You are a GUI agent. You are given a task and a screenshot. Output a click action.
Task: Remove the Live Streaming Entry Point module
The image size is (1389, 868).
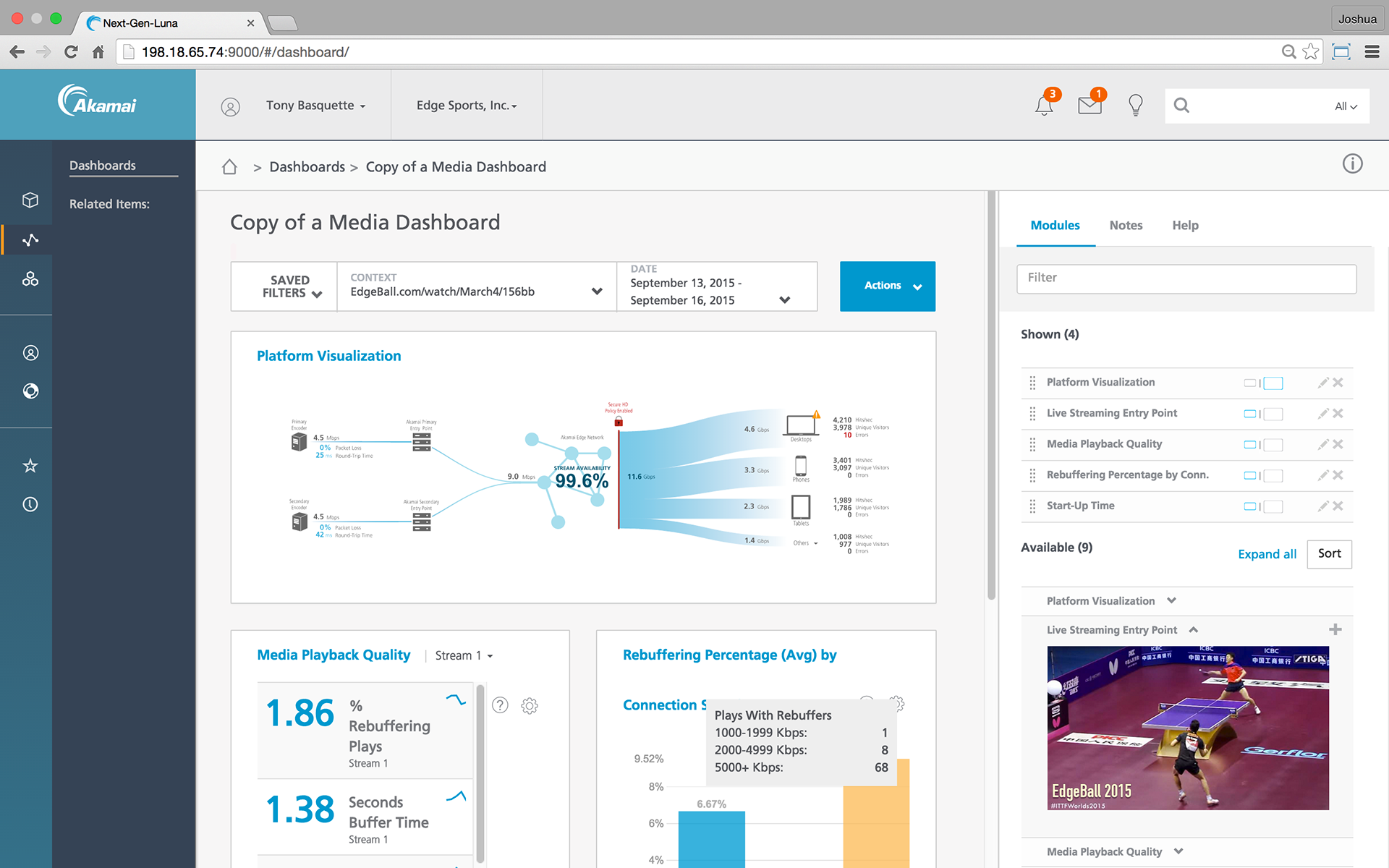(1338, 414)
